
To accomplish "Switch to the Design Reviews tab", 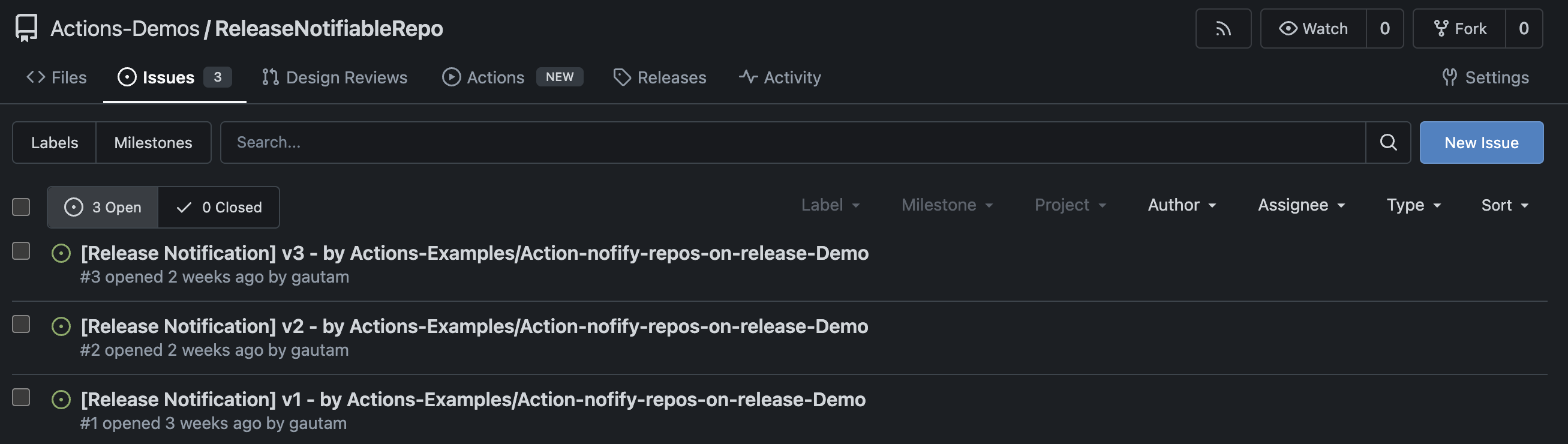I will coord(334,77).
